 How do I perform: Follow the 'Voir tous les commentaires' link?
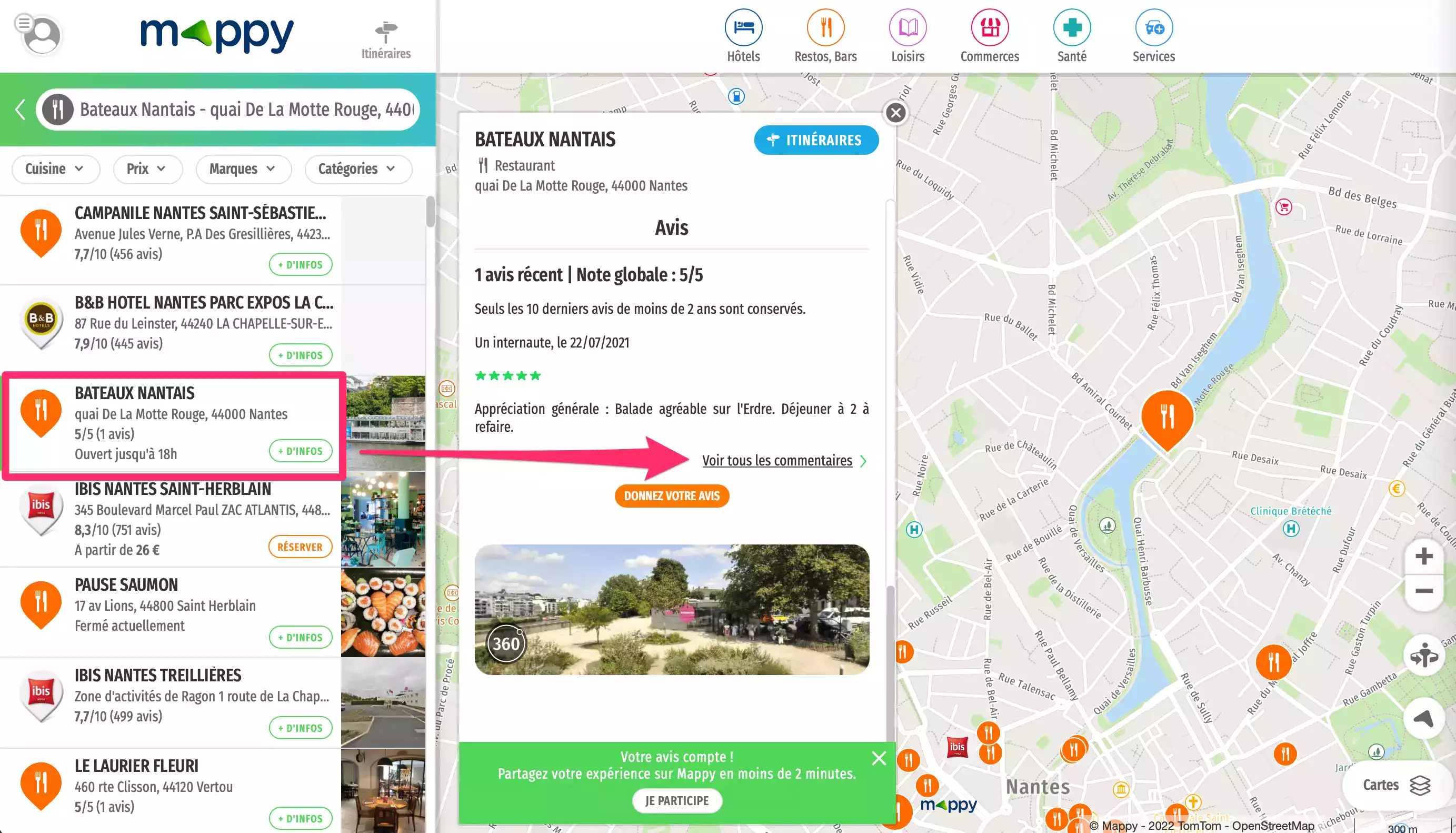[778, 461]
